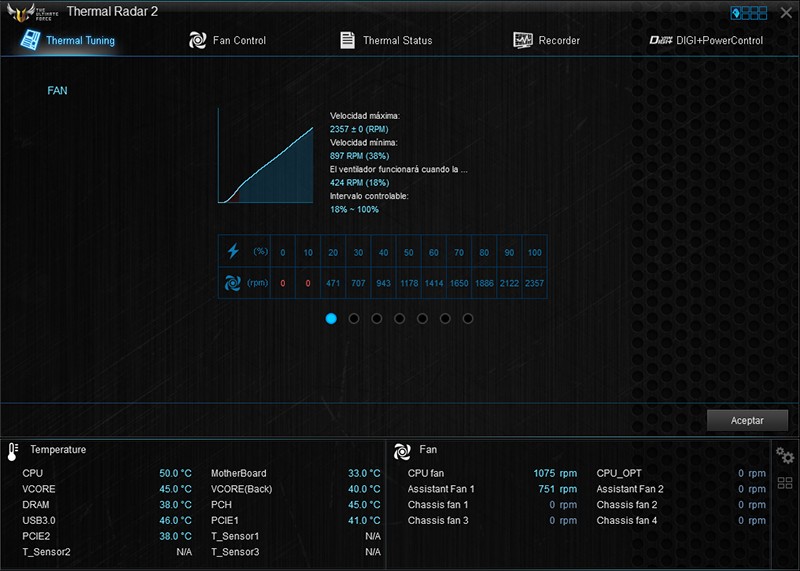Click the 897 RPM (38%) value
This screenshot has width=800, height=571.
point(359,156)
